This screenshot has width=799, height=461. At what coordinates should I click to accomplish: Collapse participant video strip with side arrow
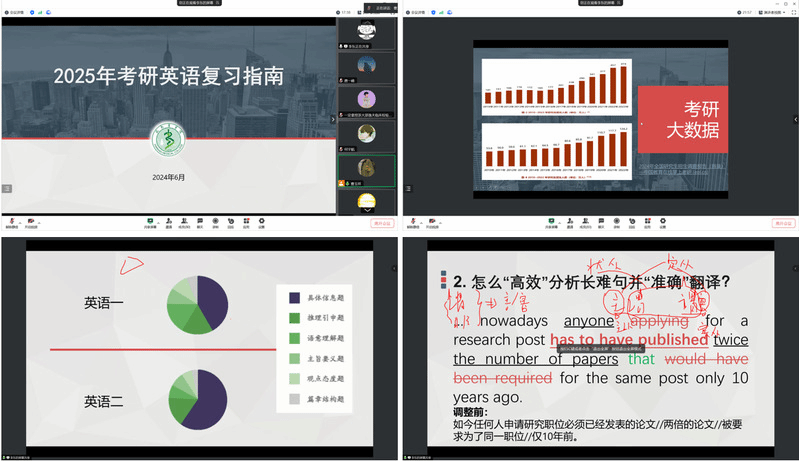[x=334, y=119]
